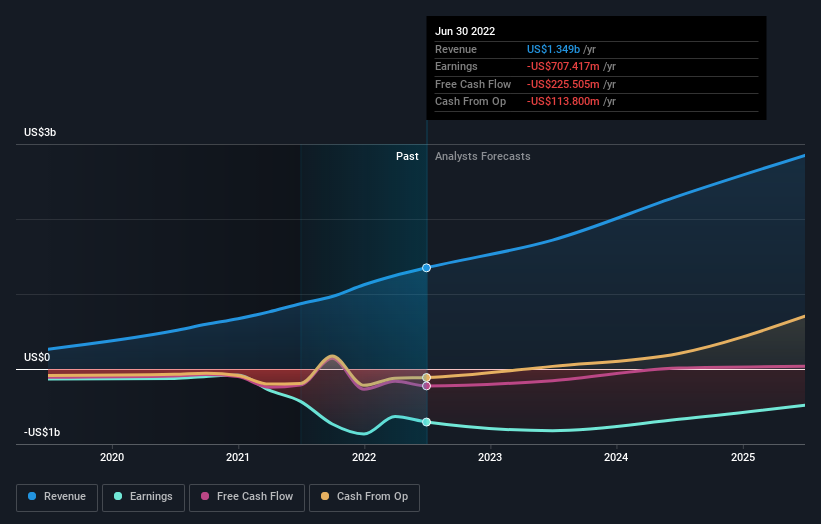Click the Free Cash Flow label in tooltip

point(473,84)
